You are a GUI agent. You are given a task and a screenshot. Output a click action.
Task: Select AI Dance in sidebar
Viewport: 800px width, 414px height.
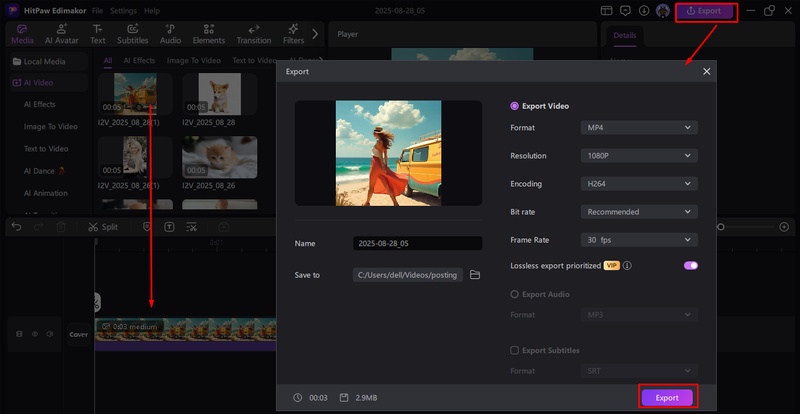pyautogui.click(x=46, y=171)
